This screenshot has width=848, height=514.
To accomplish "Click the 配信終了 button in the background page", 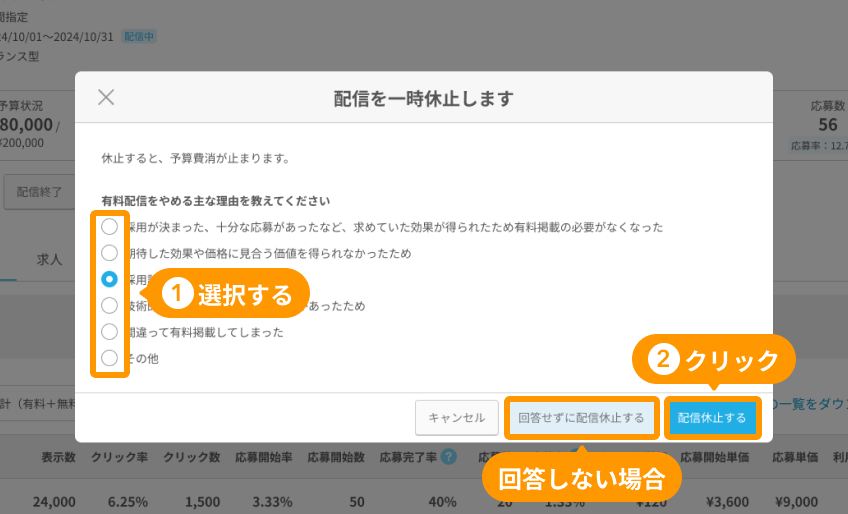I will point(39,192).
